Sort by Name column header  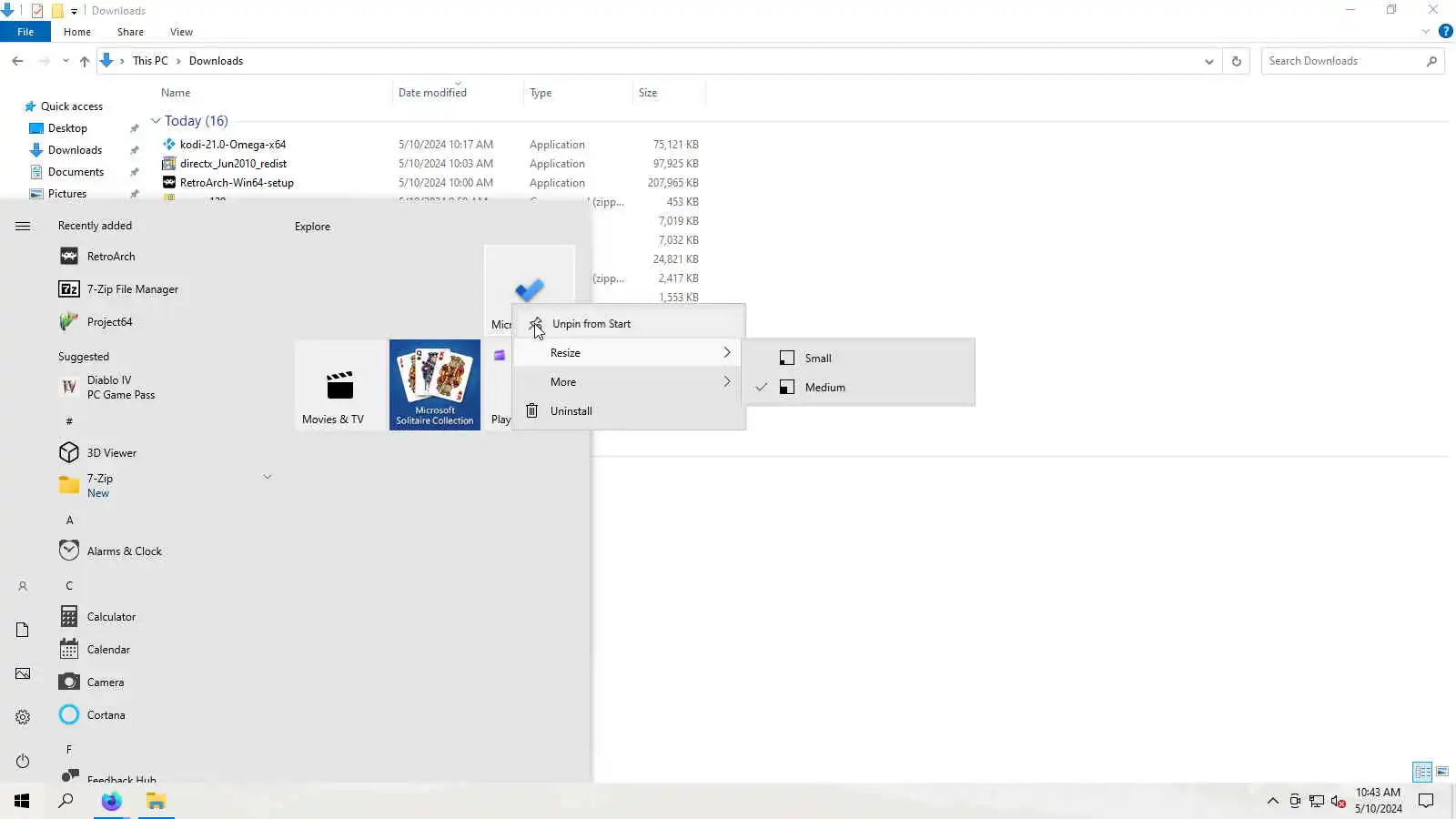click(x=176, y=93)
